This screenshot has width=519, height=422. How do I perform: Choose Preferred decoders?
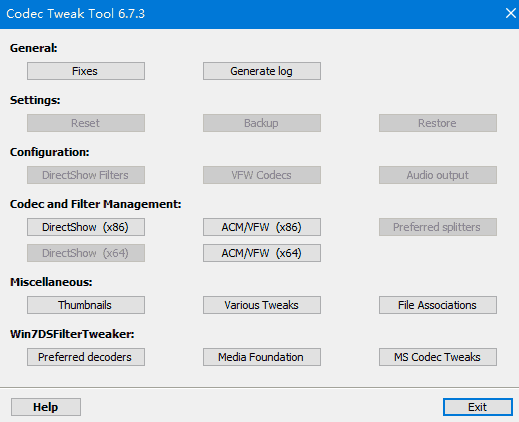pos(86,357)
